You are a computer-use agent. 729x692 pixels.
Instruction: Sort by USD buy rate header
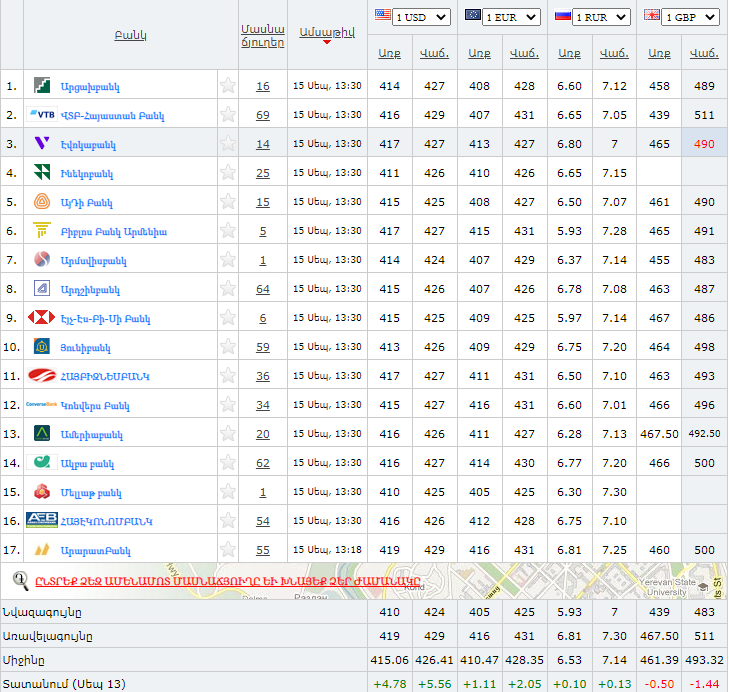tap(389, 53)
